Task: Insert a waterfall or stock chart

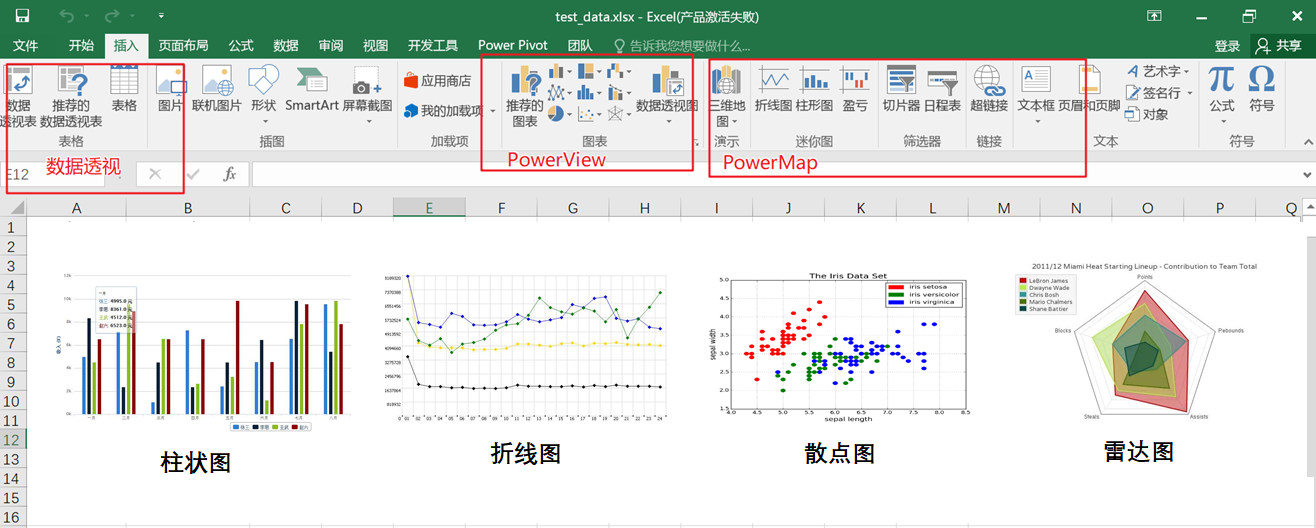Action: [619, 71]
